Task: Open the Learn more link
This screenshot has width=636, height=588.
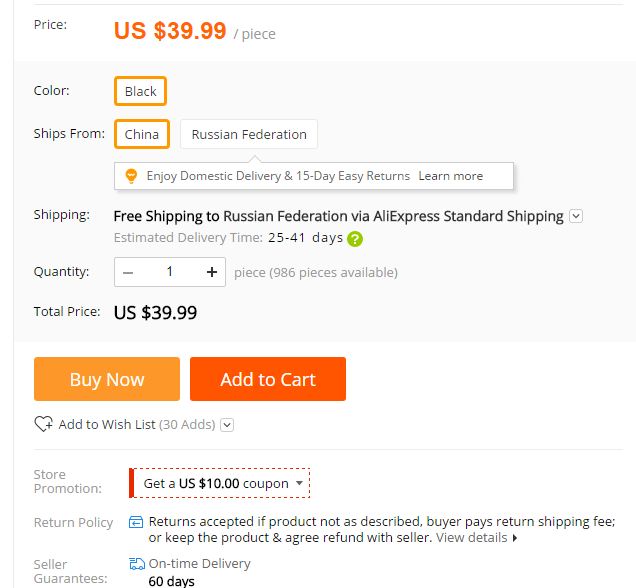Action: pyautogui.click(x=450, y=176)
